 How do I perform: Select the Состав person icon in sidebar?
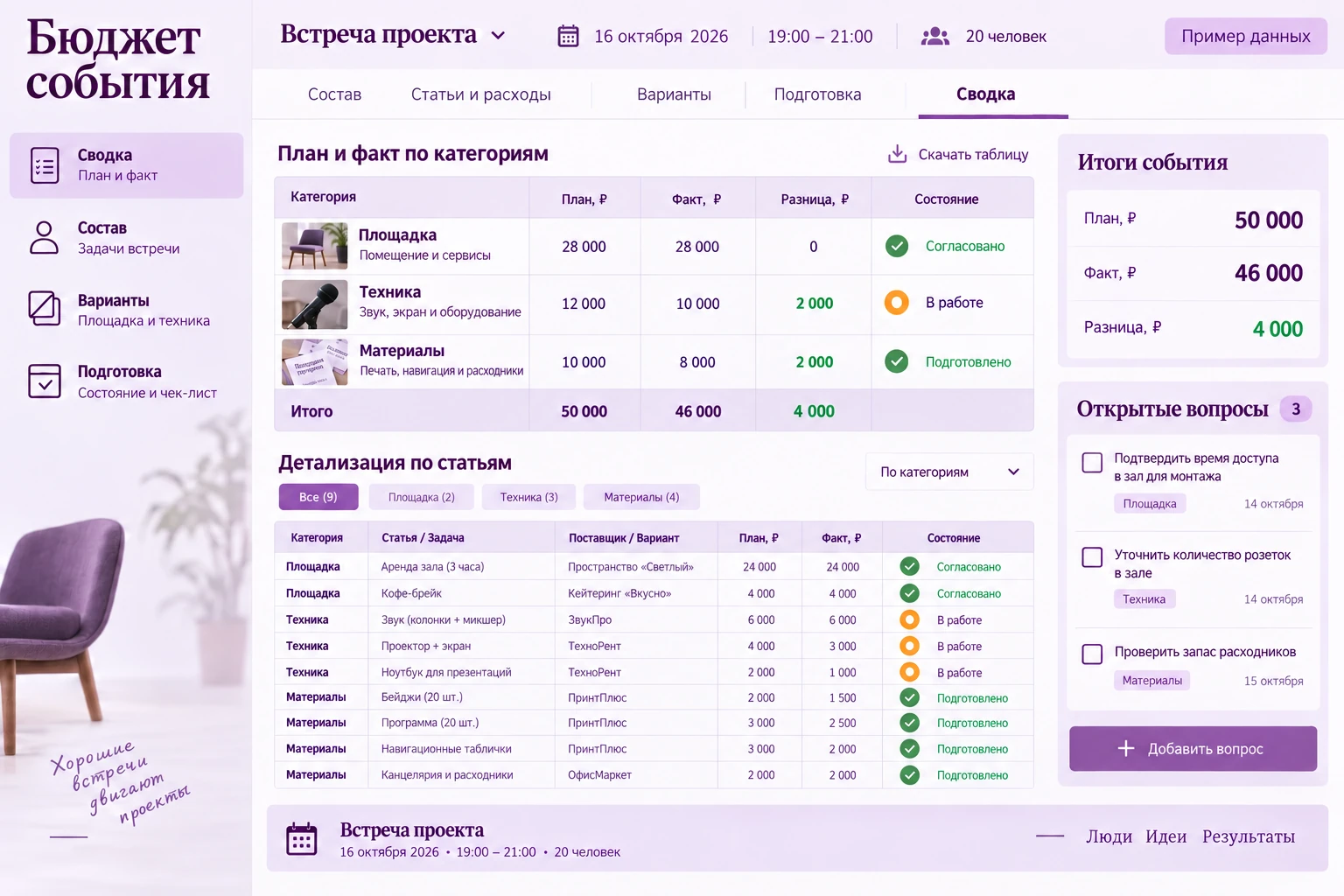(44, 237)
